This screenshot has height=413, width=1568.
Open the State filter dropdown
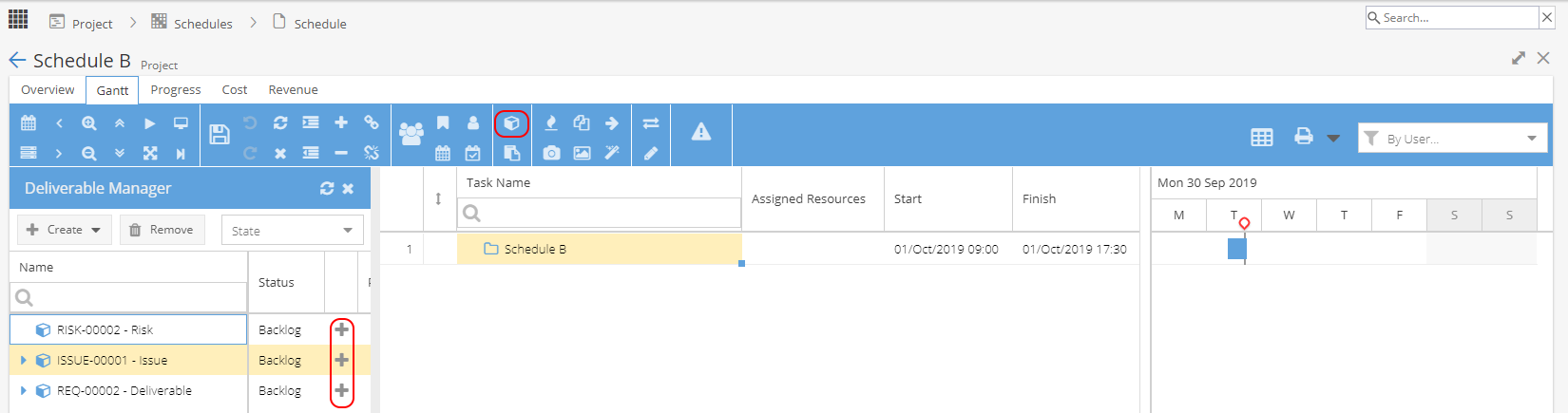pyautogui.click(x=292, y=231)
